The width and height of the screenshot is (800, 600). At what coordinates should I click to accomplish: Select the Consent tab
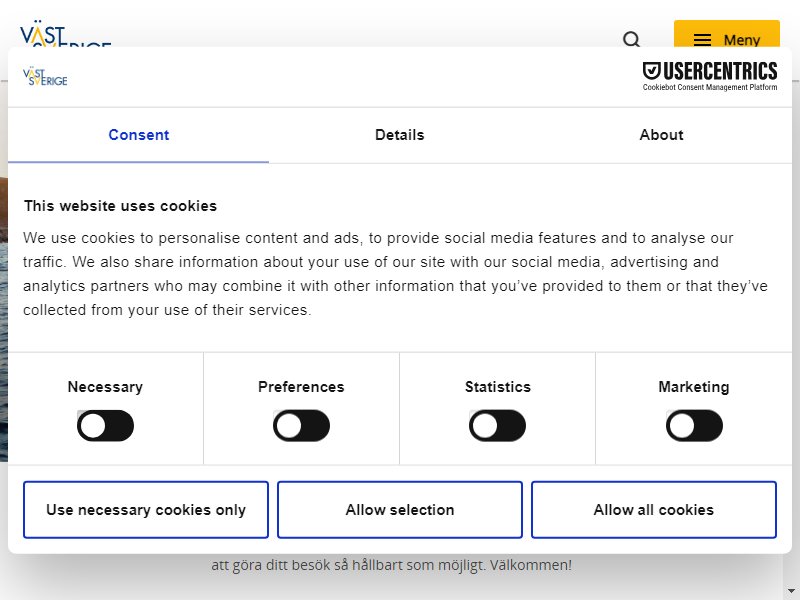(x=138, y=135)
